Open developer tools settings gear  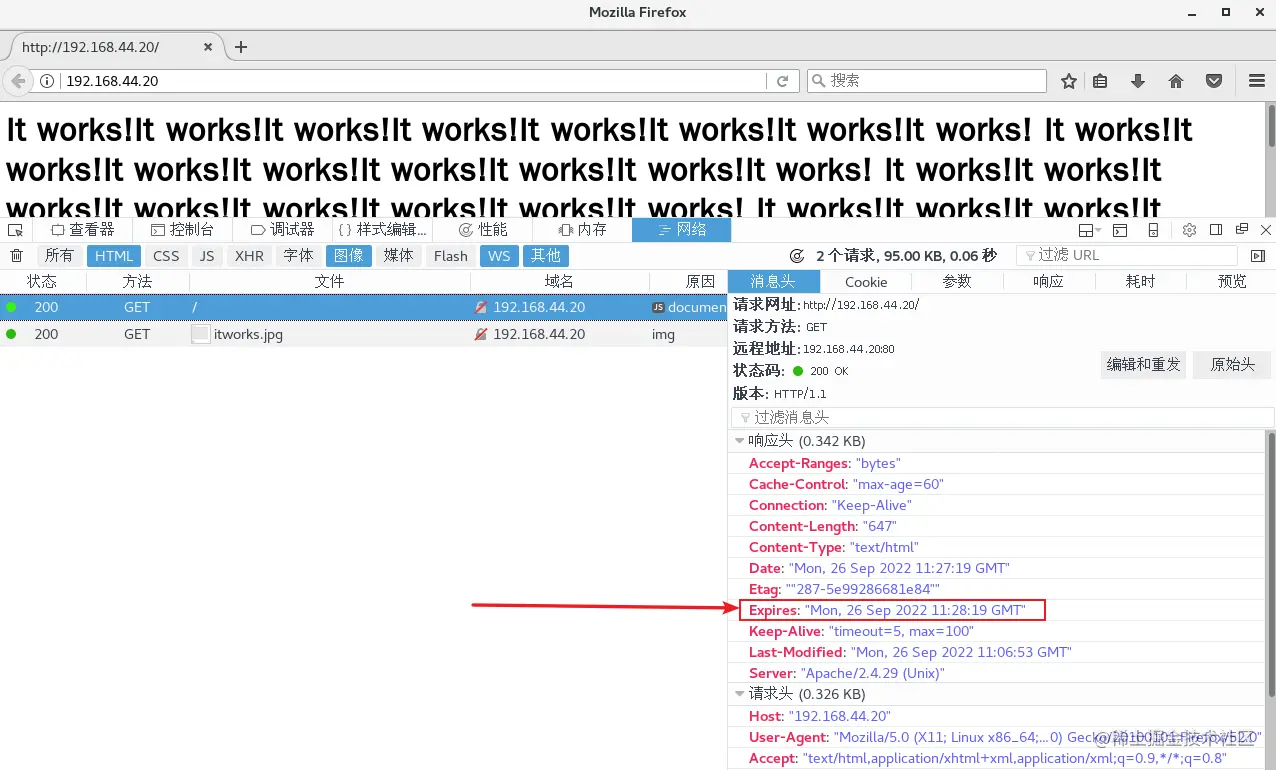[1189, 230]
